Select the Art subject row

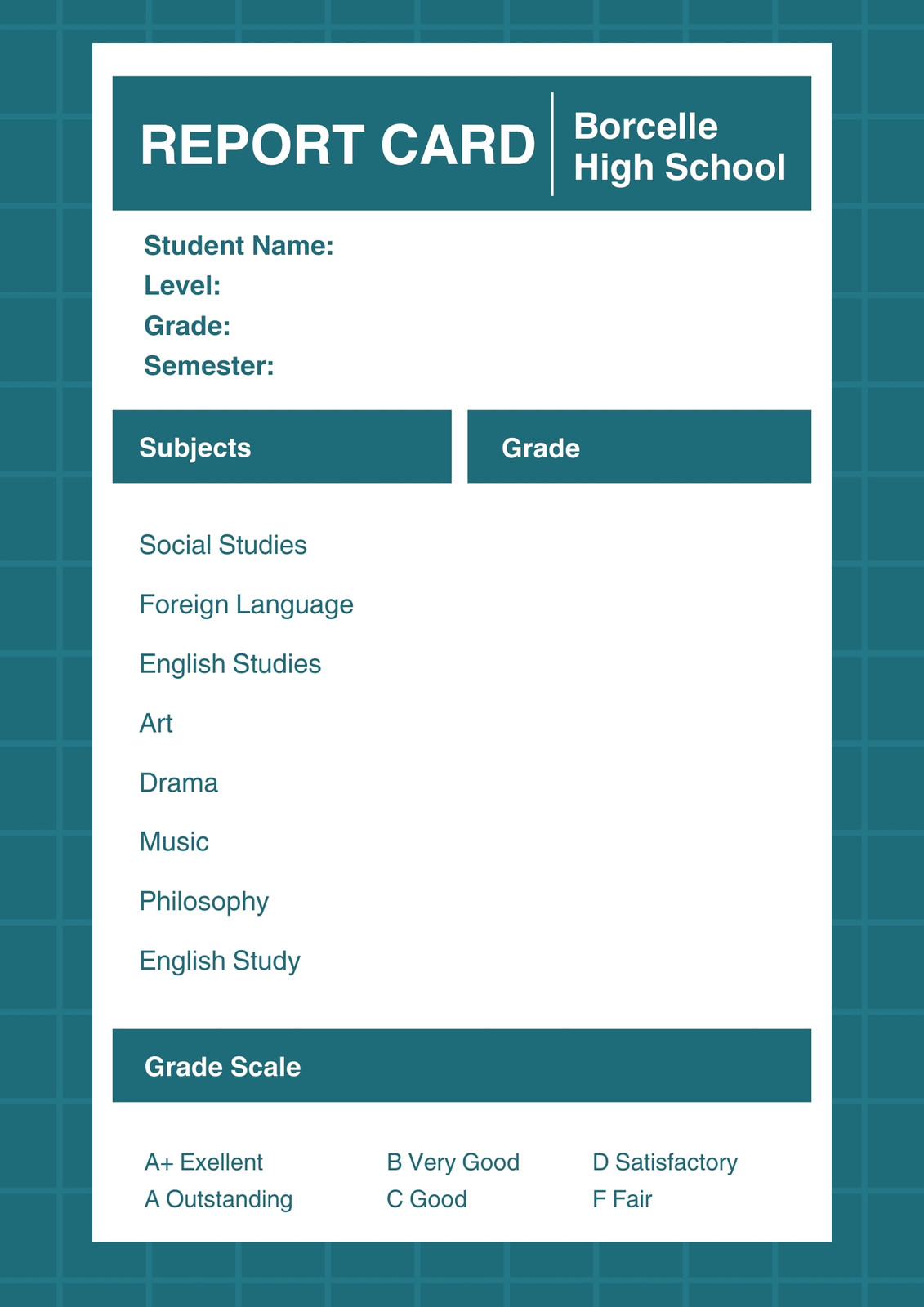click(x=156, y=724)
